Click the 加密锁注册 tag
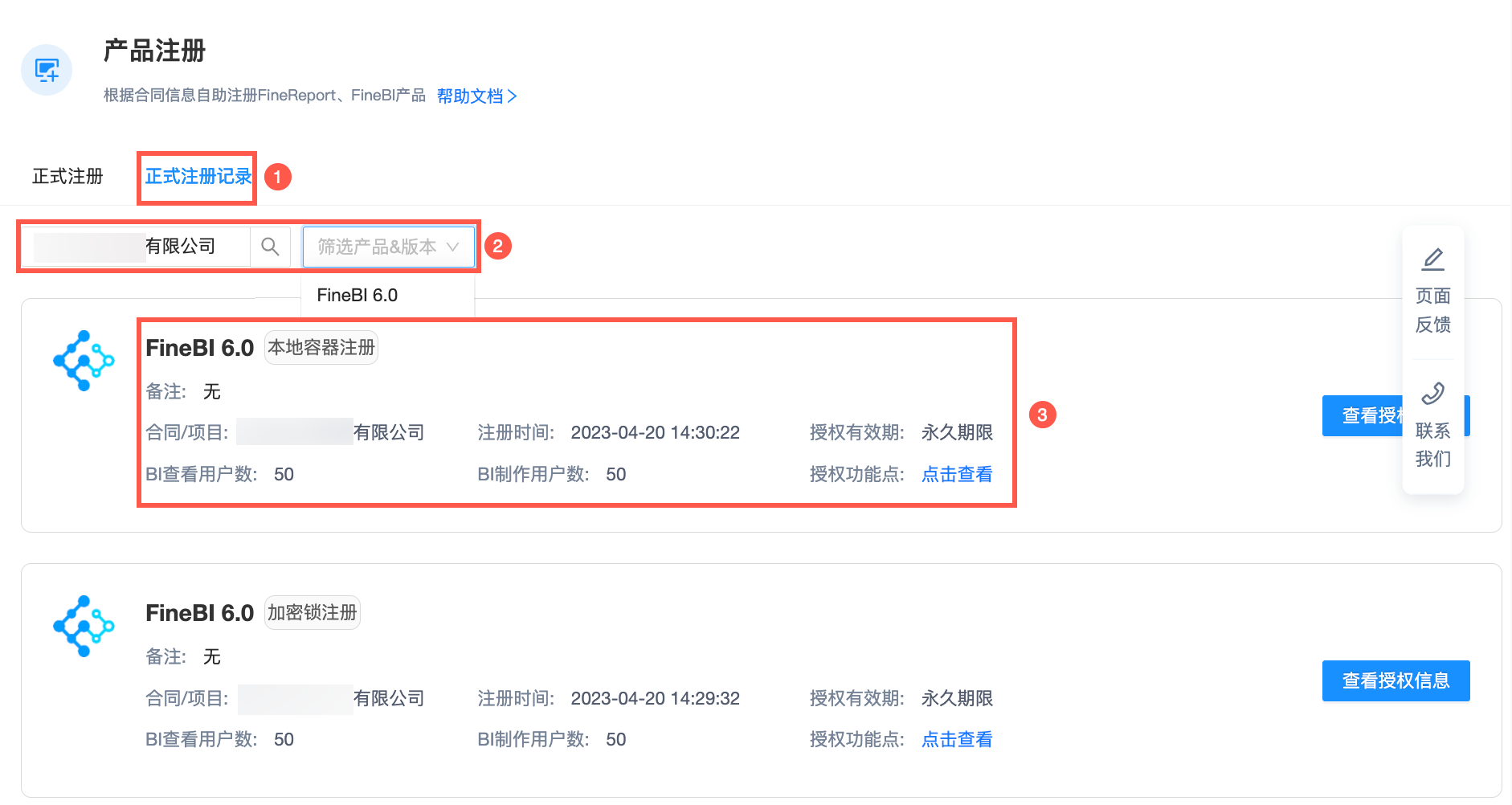Viewport: 1512px width, 805px height. pos(313,613)
